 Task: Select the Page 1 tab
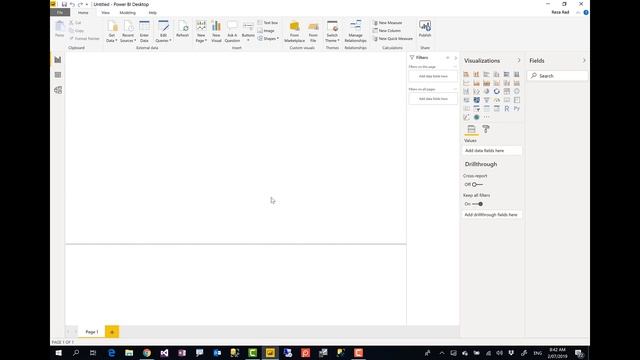pos(92,332)
